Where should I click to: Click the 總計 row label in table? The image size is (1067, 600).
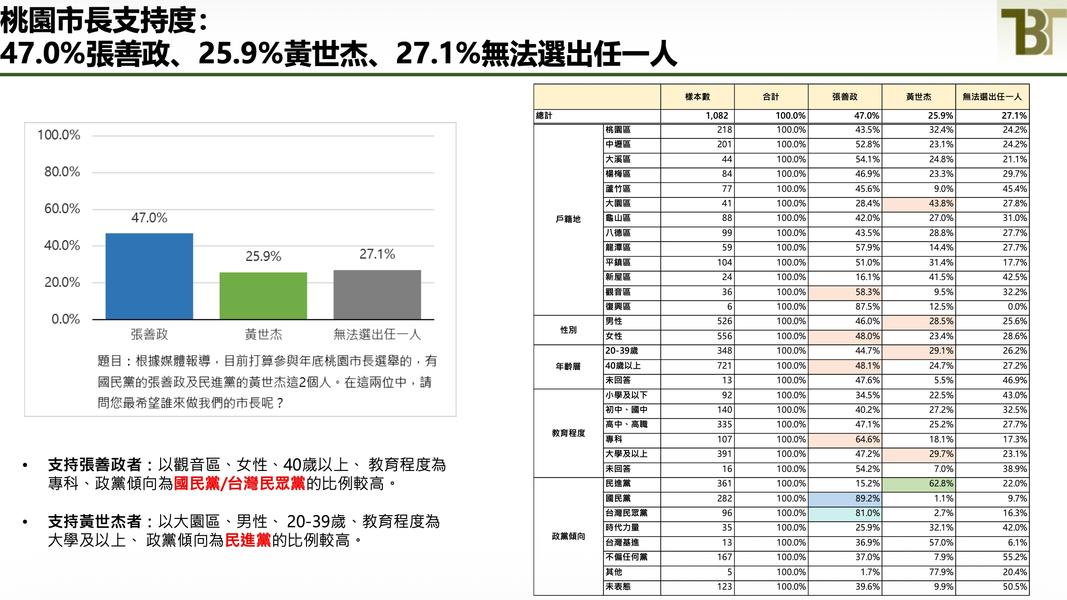click(544, 116)
